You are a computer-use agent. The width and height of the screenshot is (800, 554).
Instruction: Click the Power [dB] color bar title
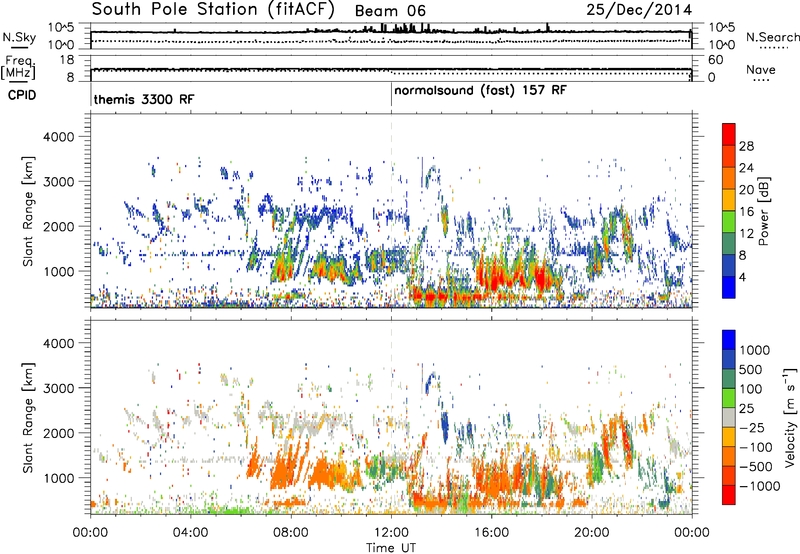click(x=763, y=211)
